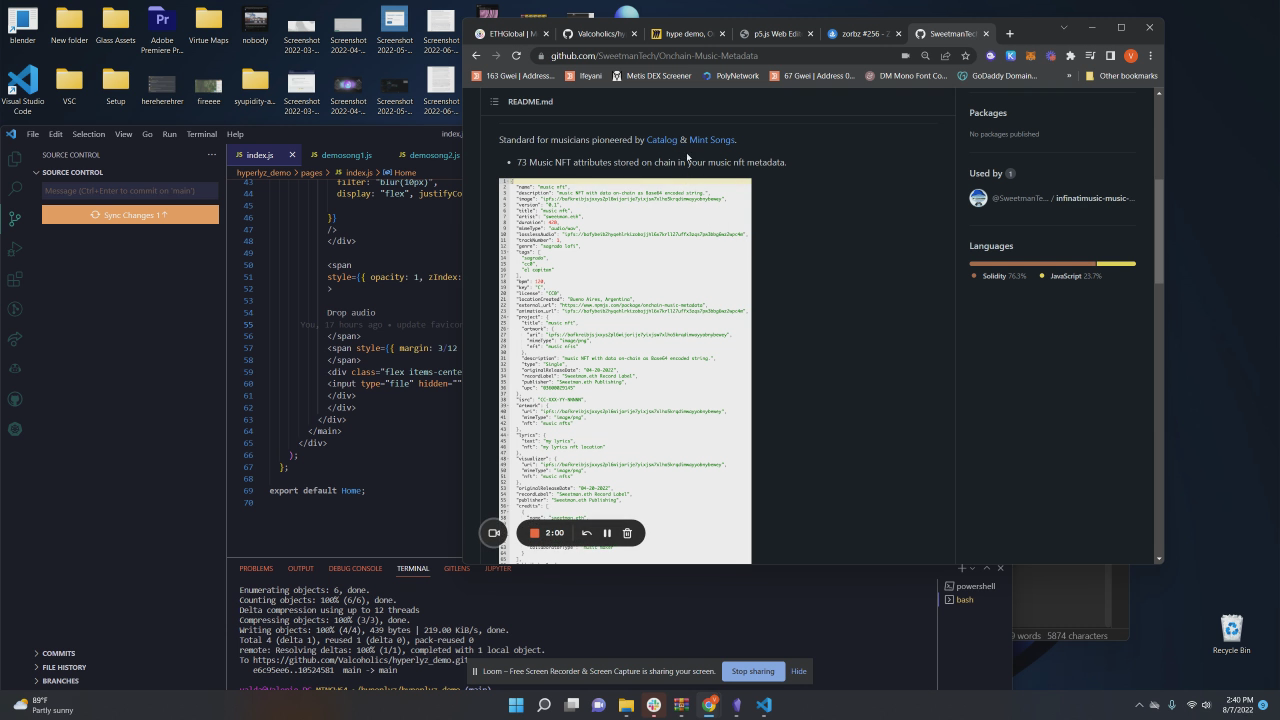Open a new Chrome tab
This screenshot has width=1280, height=720.
1009,34
